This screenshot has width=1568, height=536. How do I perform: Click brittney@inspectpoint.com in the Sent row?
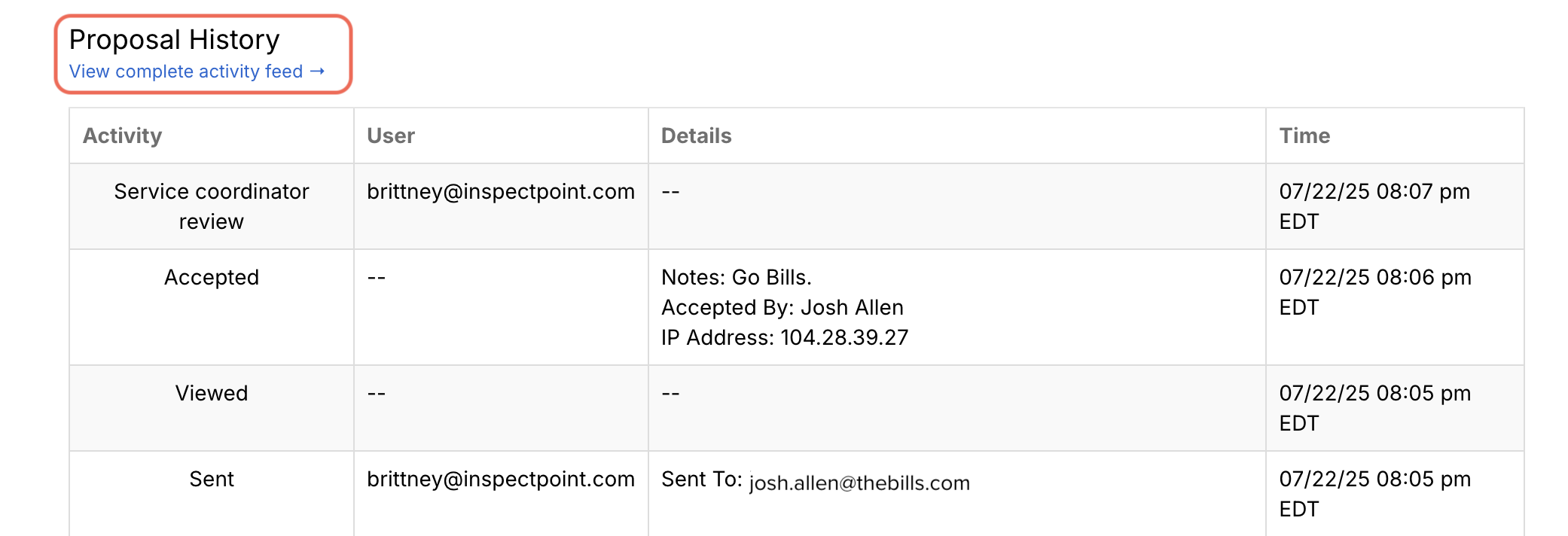pyautogui.click(x=501, y=479)
